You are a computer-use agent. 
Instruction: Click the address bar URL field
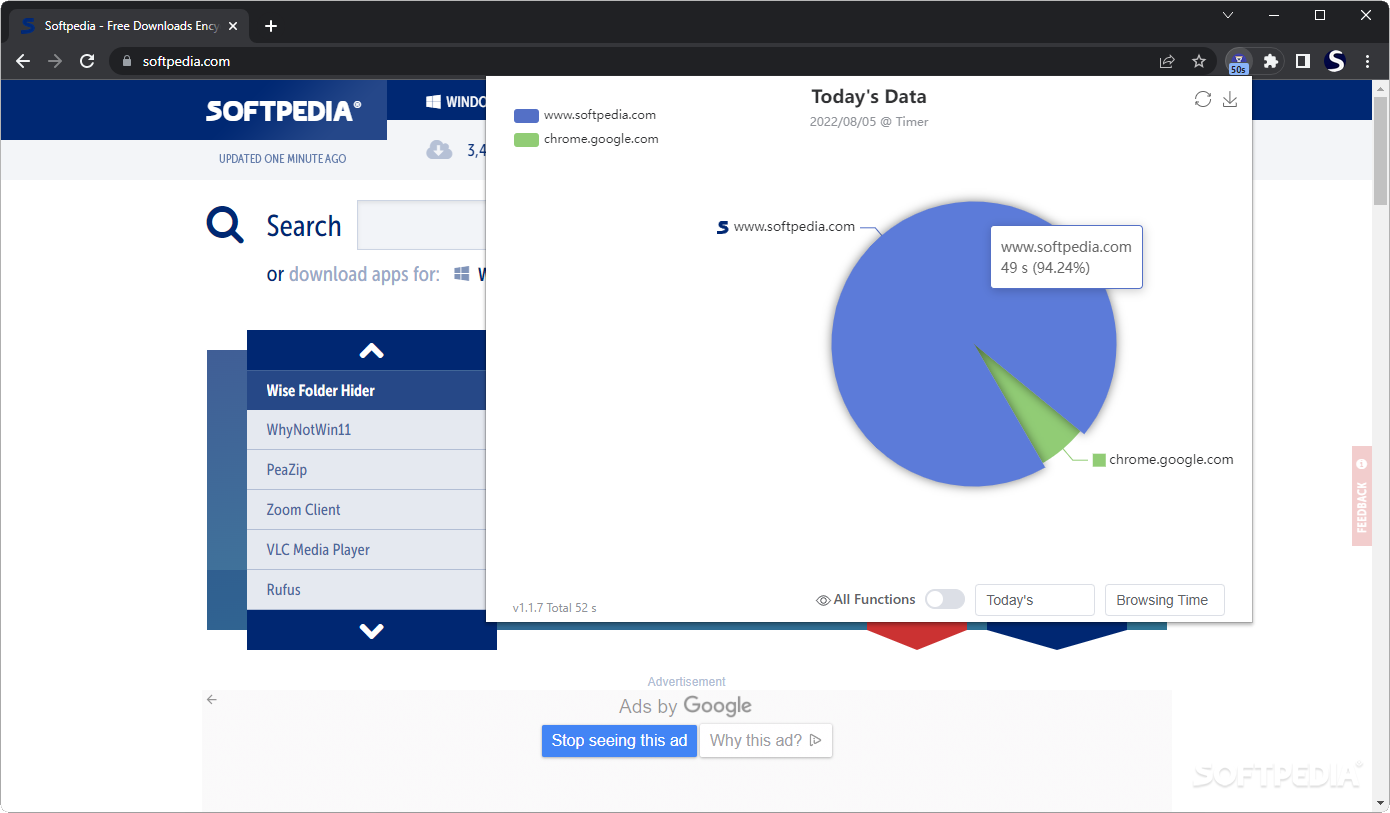tap(640, 61)
